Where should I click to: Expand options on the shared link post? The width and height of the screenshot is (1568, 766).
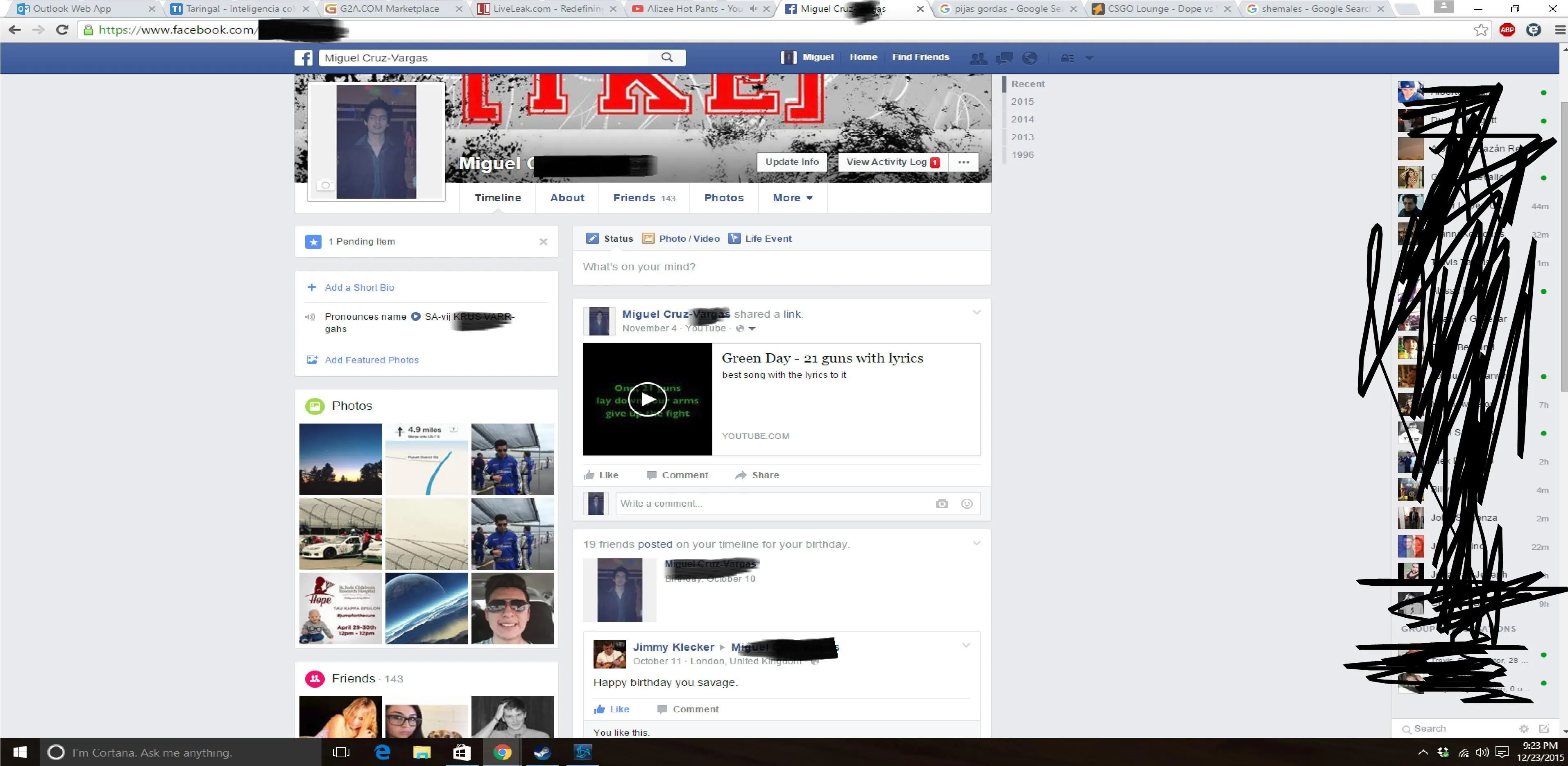977,313
